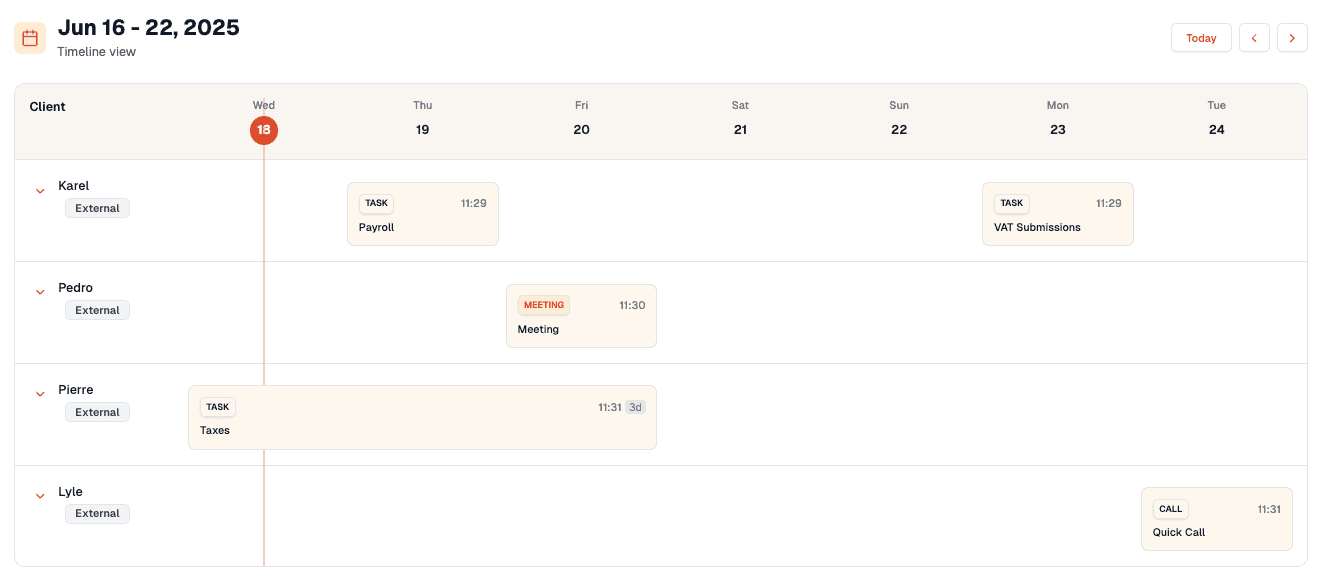
Task: Jump to Today
Action: point(1201,38)
